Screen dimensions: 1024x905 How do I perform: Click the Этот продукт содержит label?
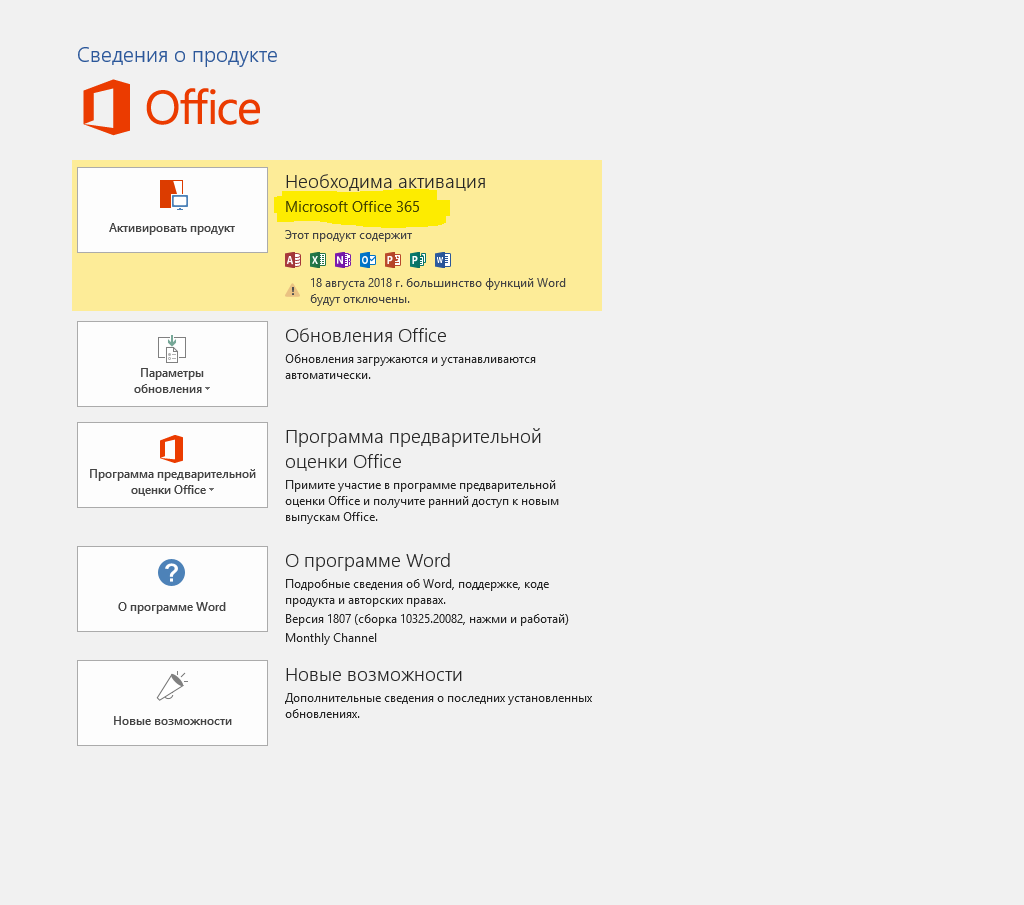point(349,235)
